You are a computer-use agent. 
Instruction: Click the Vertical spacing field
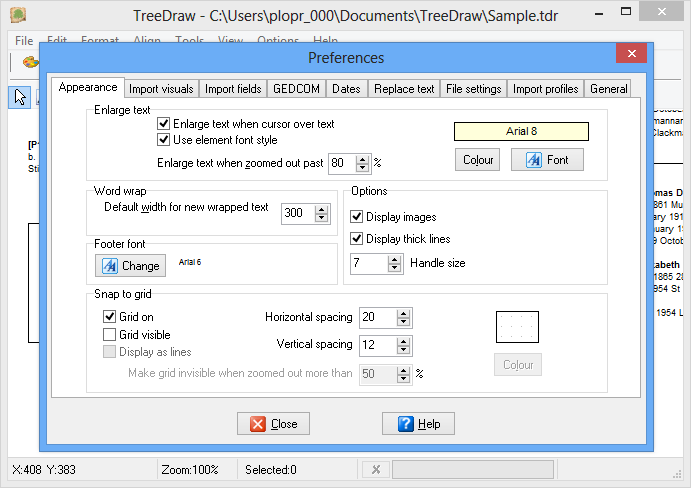(x=378, y=345)
